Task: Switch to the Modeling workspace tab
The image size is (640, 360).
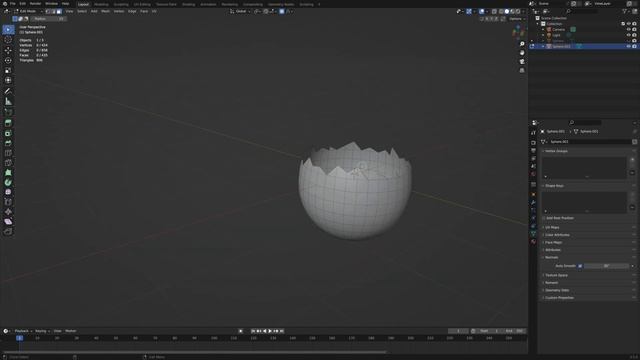Action: click(x=101, y=4)
